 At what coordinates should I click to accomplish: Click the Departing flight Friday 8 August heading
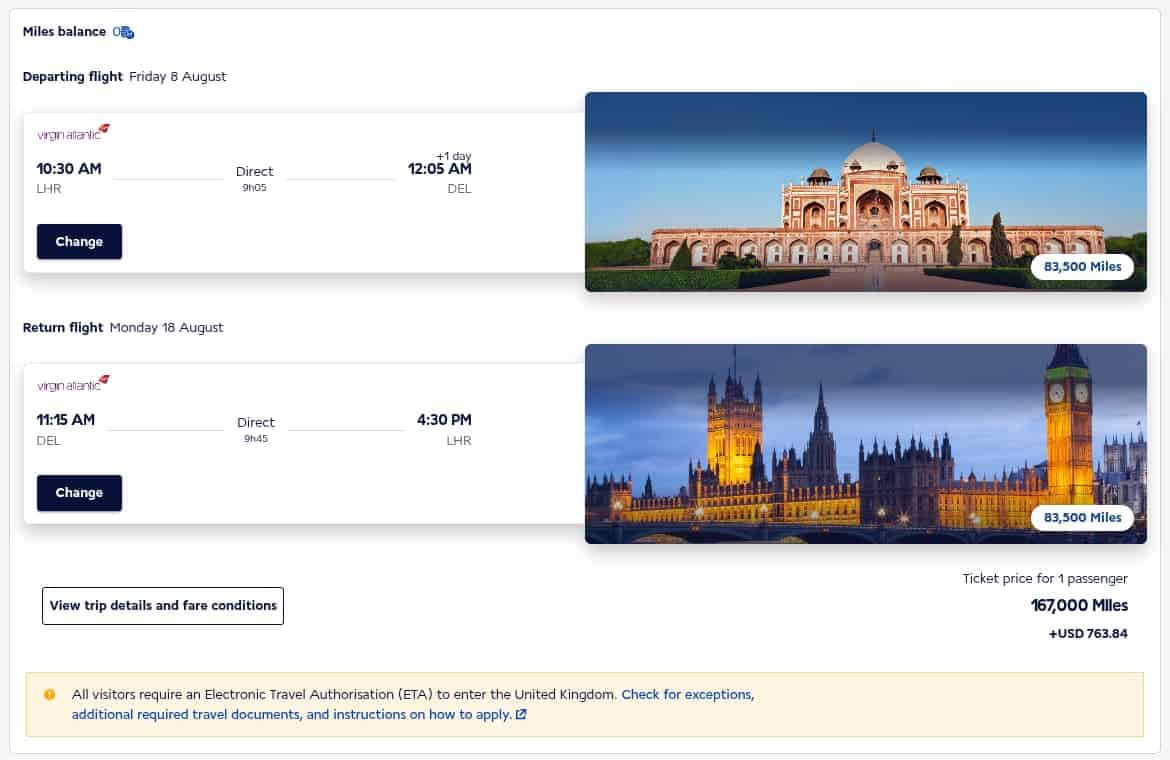pos(125,76)
